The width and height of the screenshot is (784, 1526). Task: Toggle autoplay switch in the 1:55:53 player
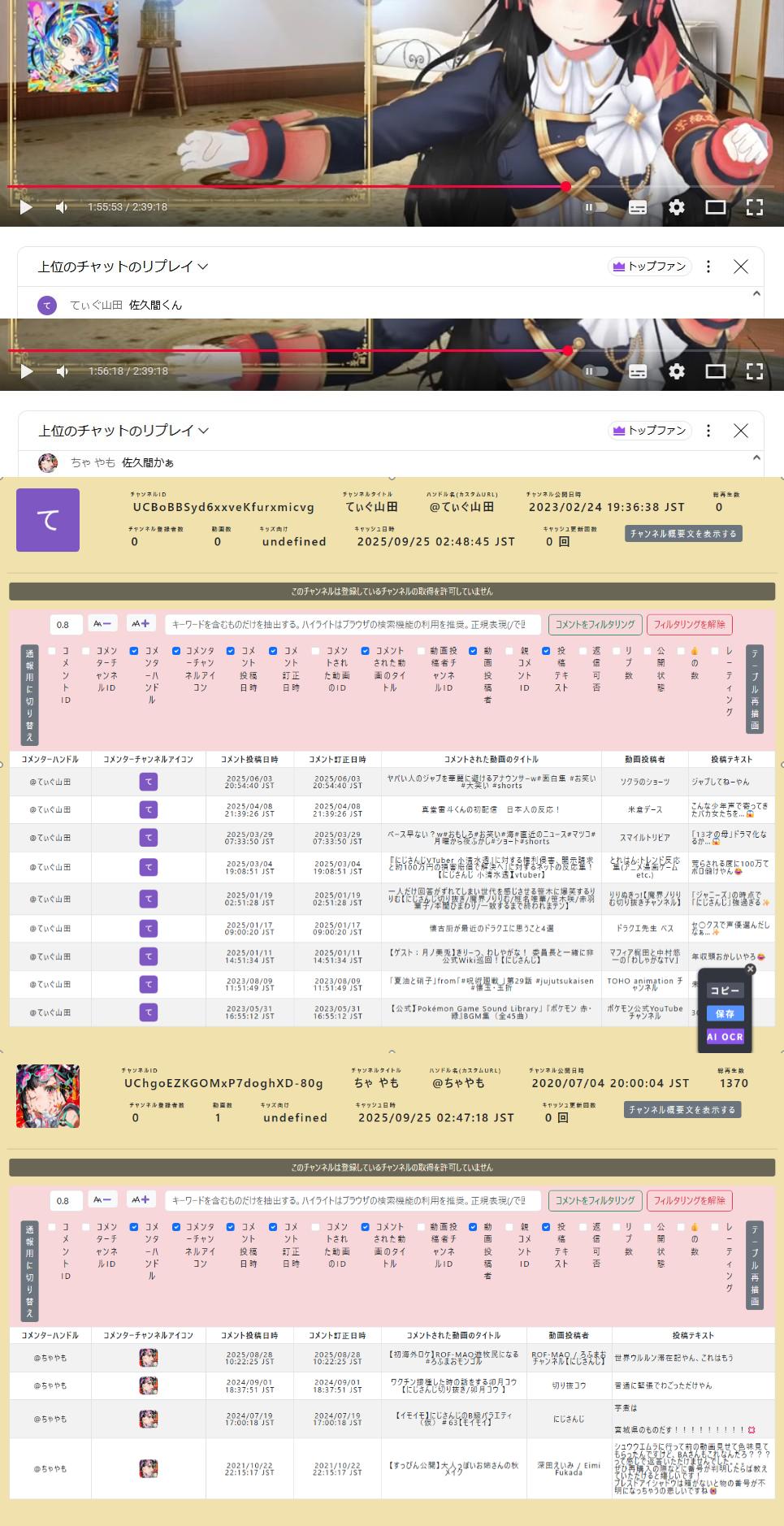pos(596,207)
